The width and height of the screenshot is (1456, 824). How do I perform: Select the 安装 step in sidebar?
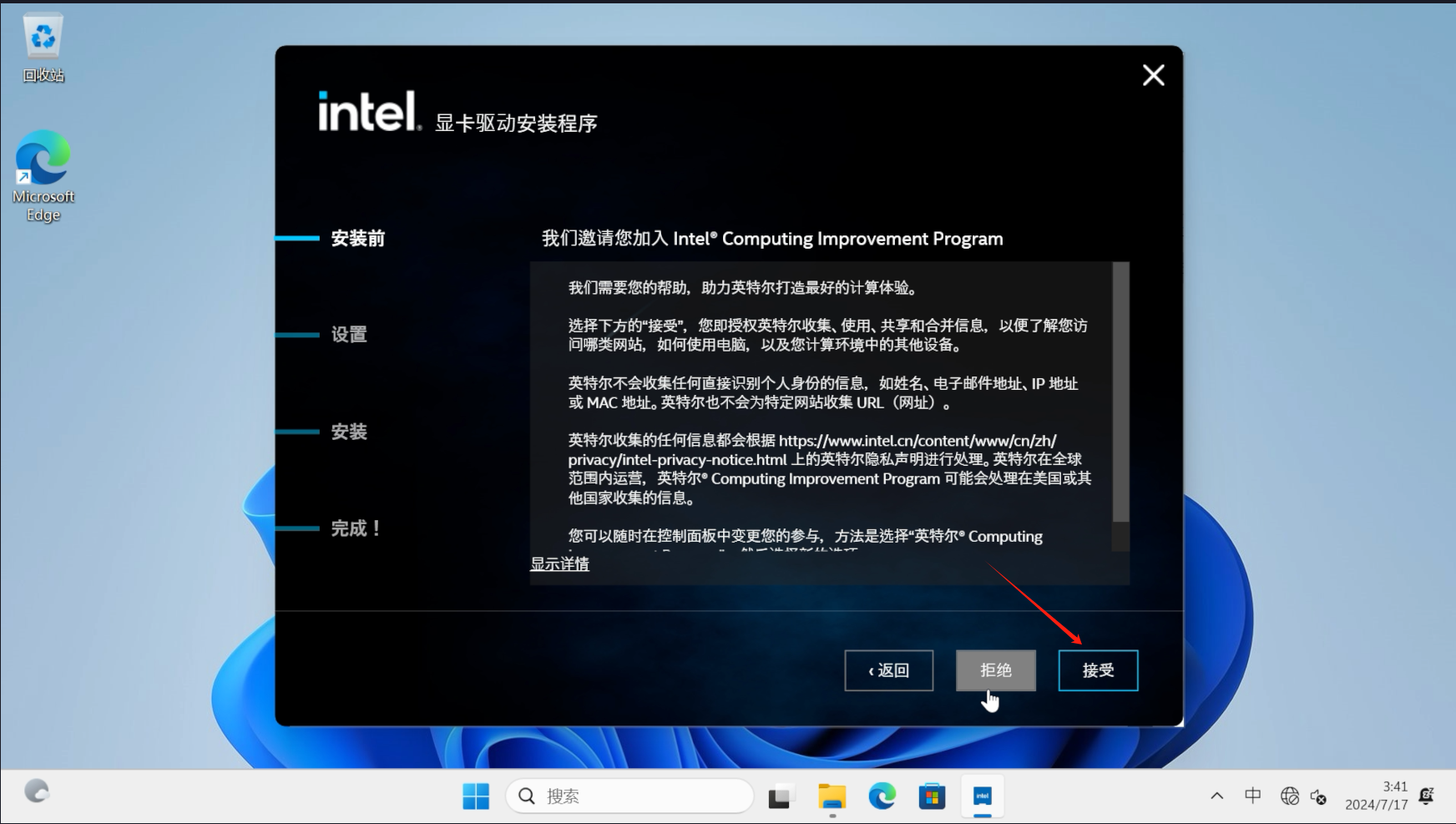(349, 432)
